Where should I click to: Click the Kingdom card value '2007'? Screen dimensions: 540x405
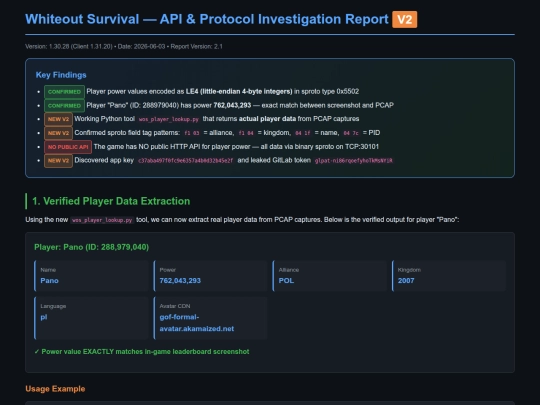[x=406, y=281]
